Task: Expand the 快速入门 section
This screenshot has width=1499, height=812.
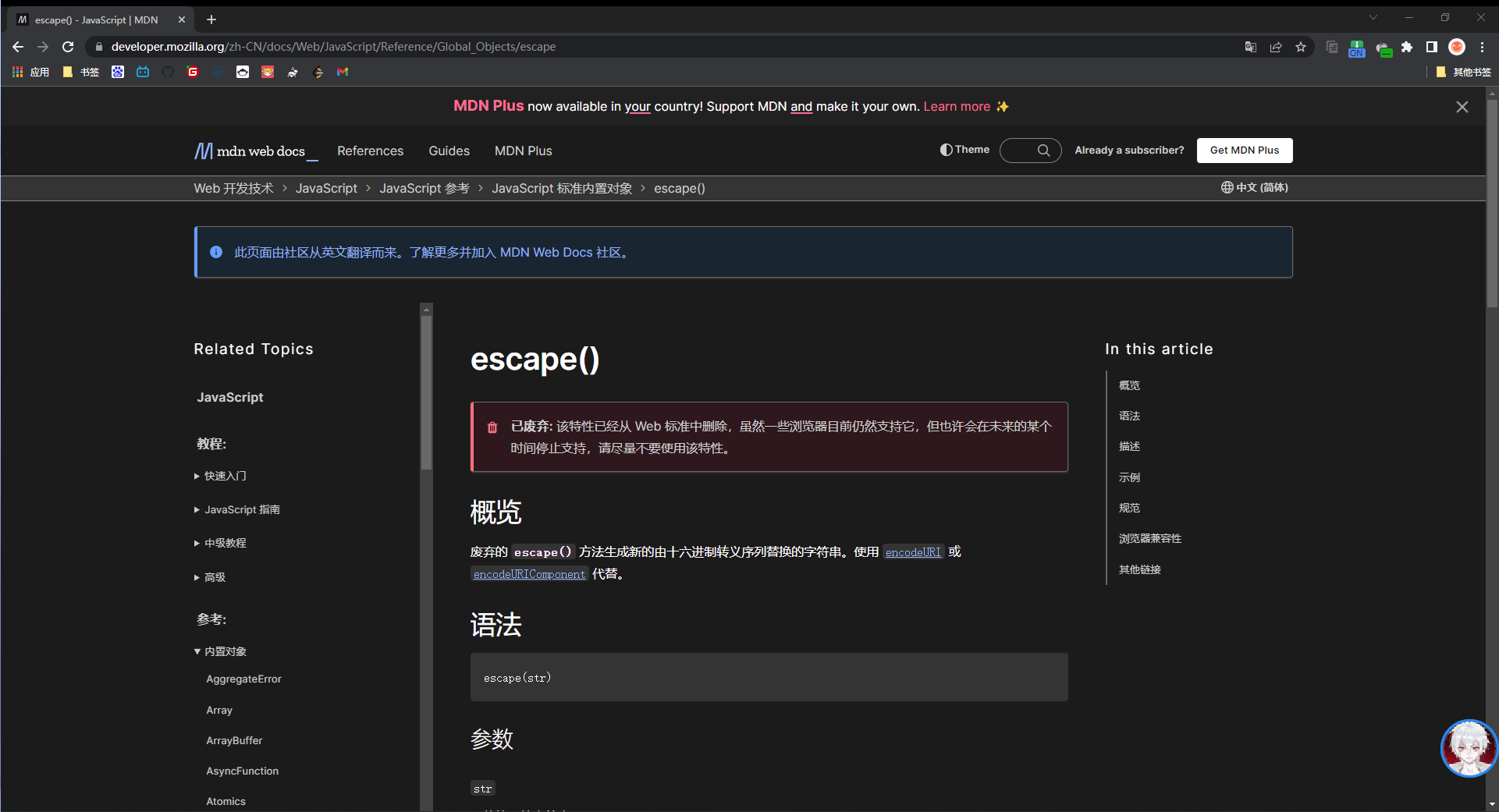Action: coord(225,476)
